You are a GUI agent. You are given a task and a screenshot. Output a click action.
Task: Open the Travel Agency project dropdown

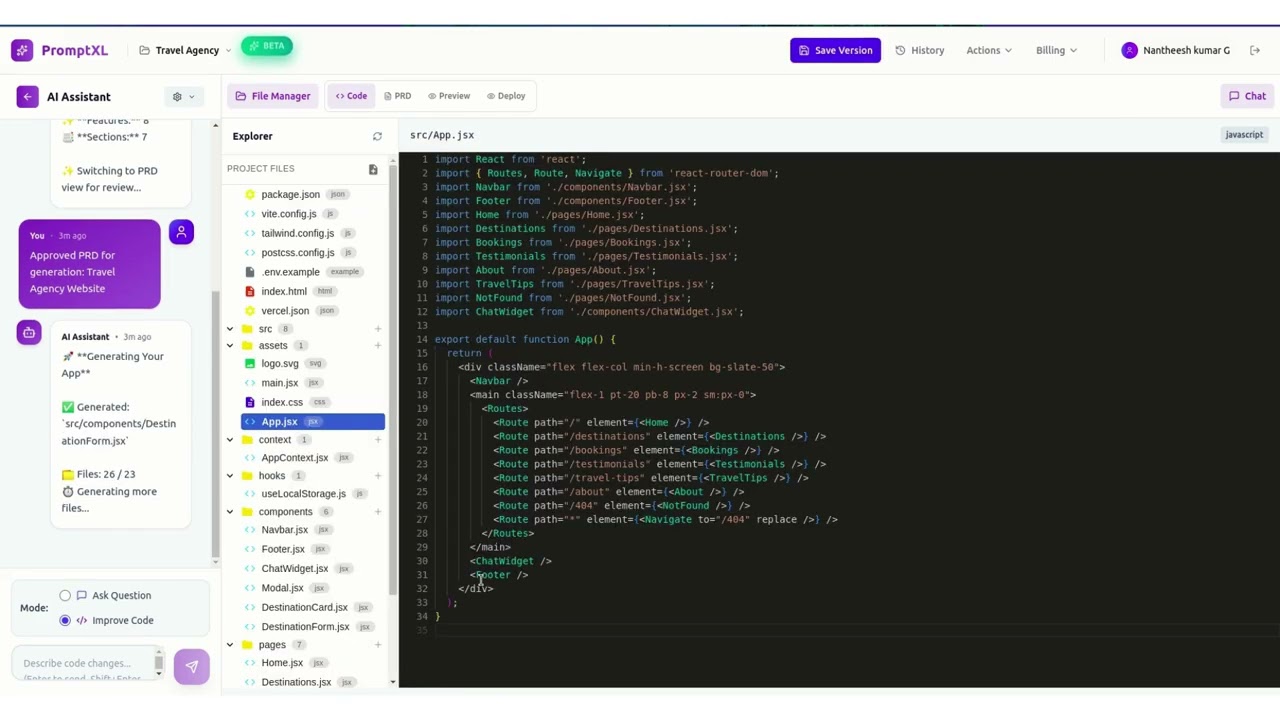point(186,50)
